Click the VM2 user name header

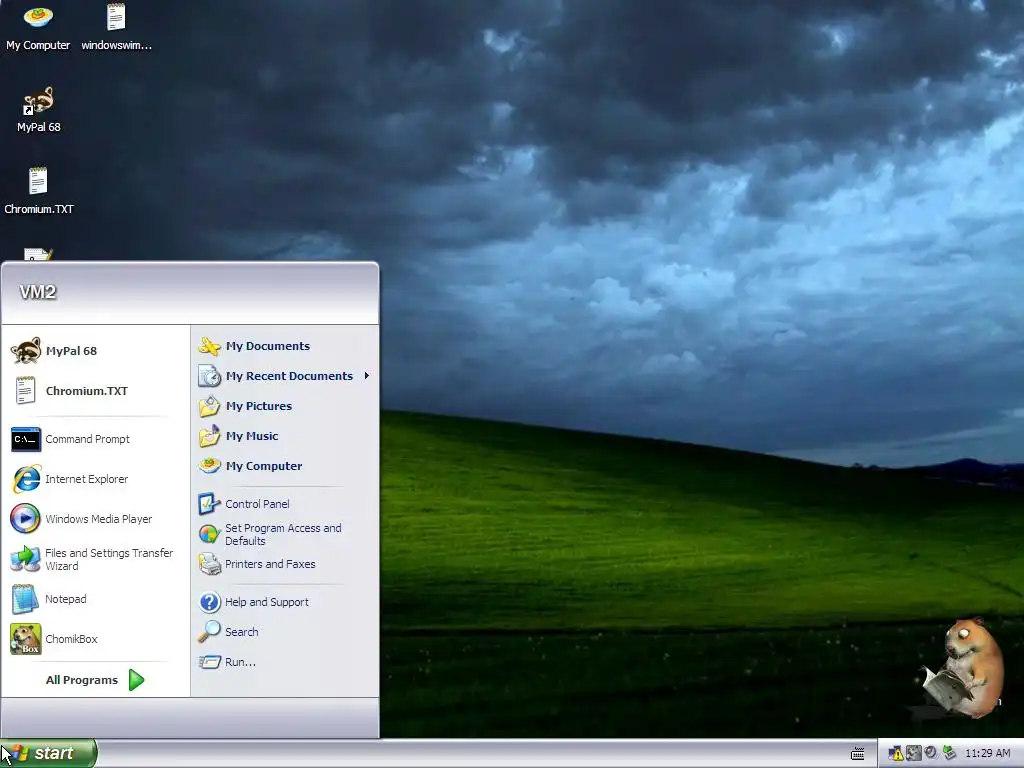pos(38,292)
